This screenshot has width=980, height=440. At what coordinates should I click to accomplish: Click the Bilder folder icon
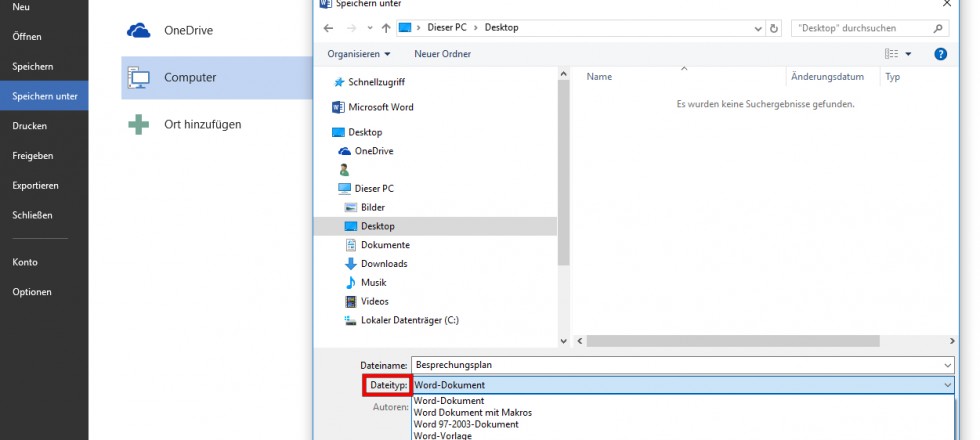click(351, 208)
